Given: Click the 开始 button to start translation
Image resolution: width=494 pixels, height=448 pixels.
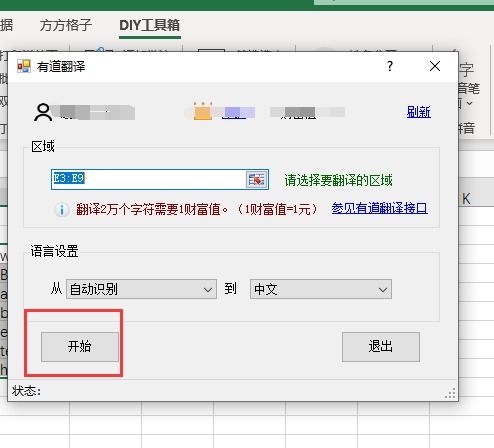Looking at the screenshot, I should (80, 347).
